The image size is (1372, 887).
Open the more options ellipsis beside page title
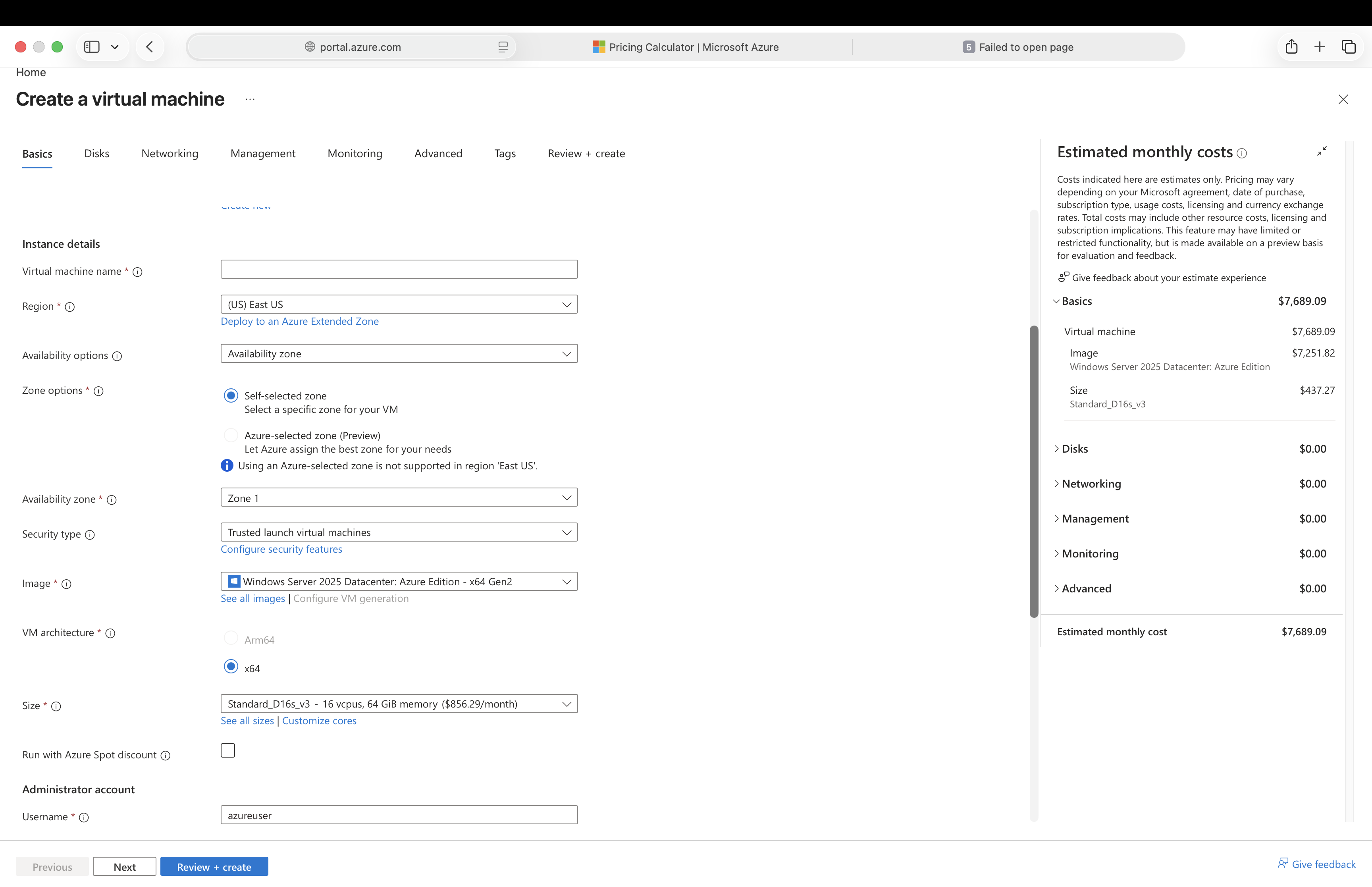coord(250,99)
